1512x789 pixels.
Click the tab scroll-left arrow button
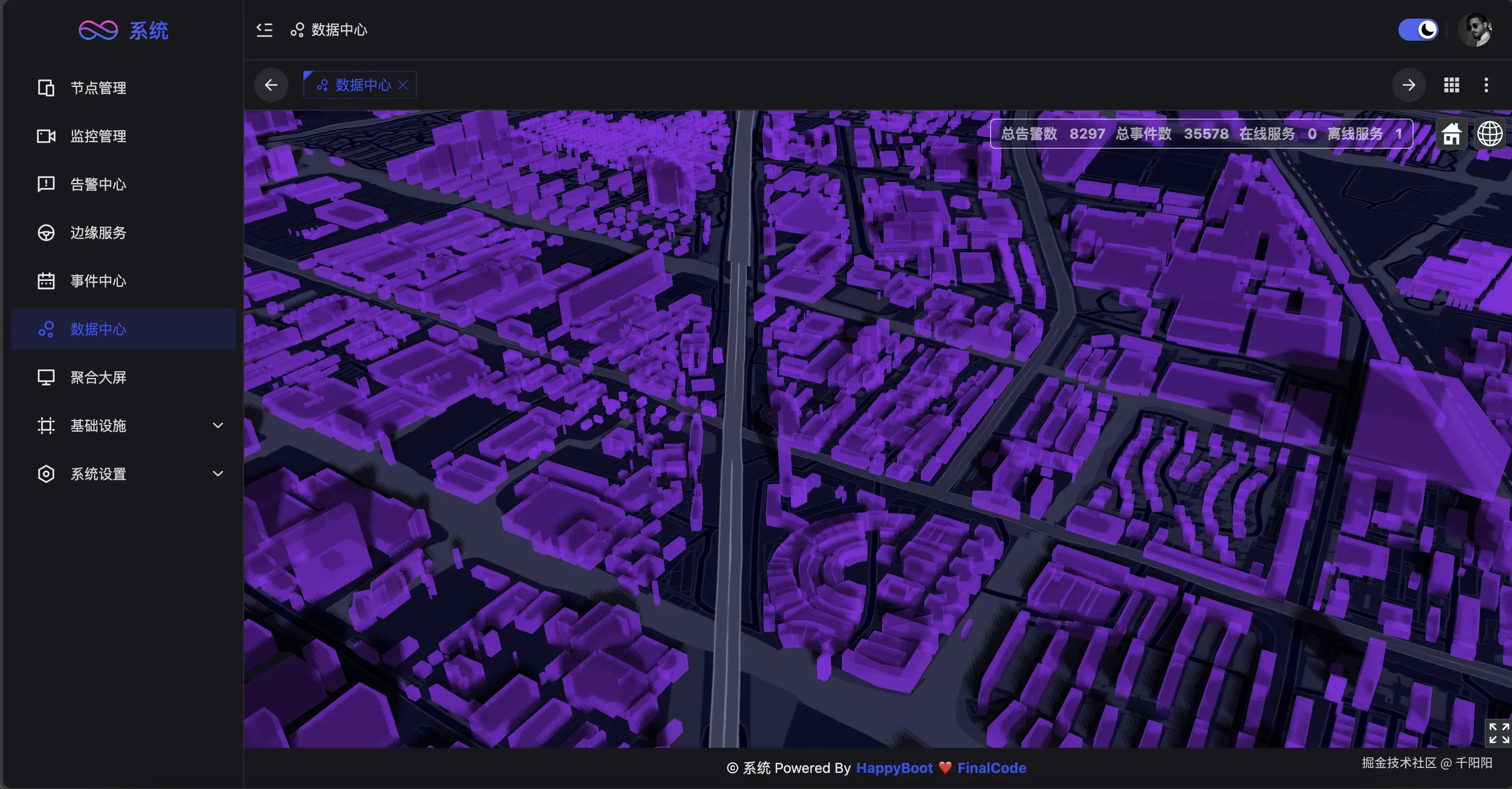[x=271, y=85]
